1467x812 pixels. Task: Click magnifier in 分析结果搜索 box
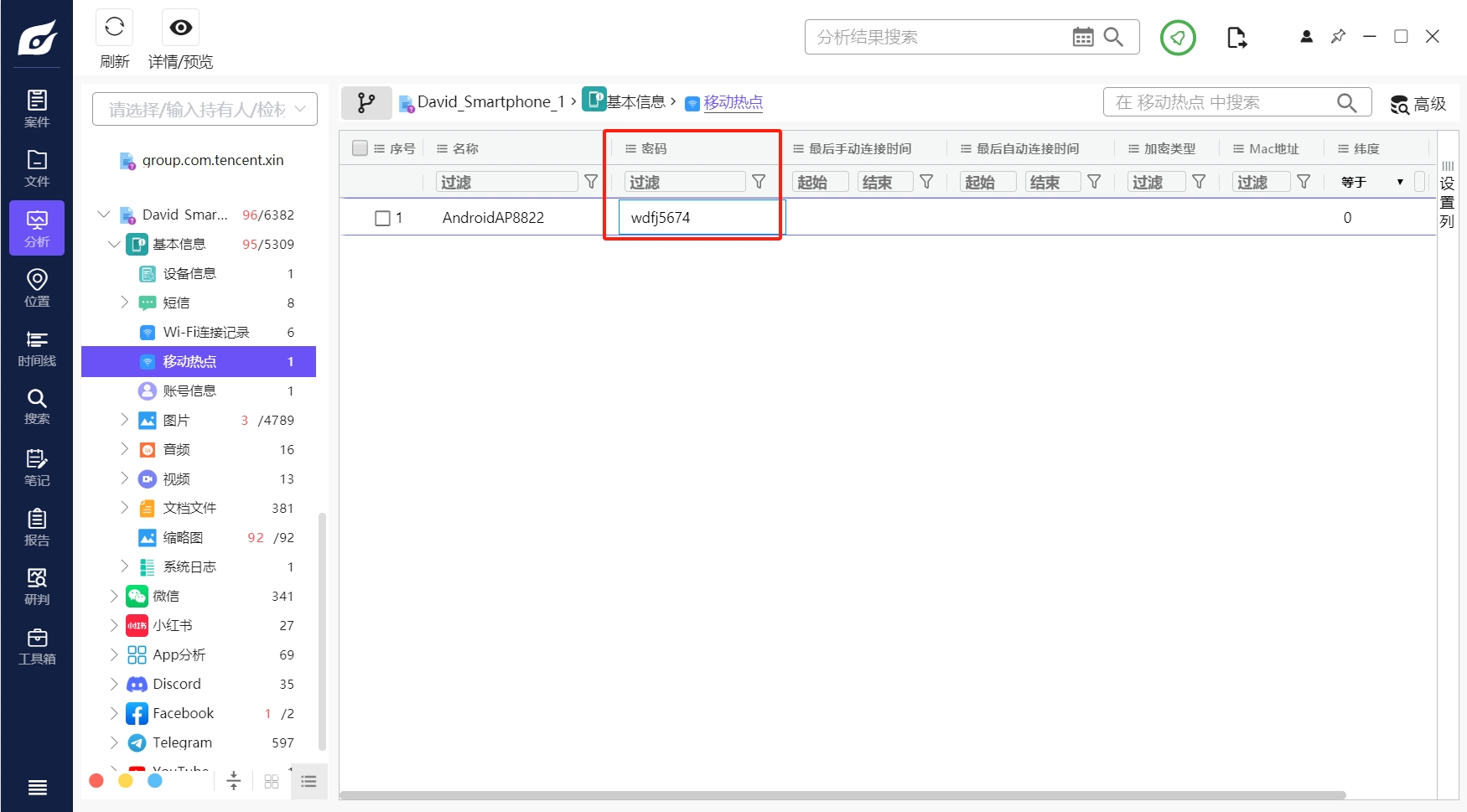pyautogui.click(x=1113, y=37)
